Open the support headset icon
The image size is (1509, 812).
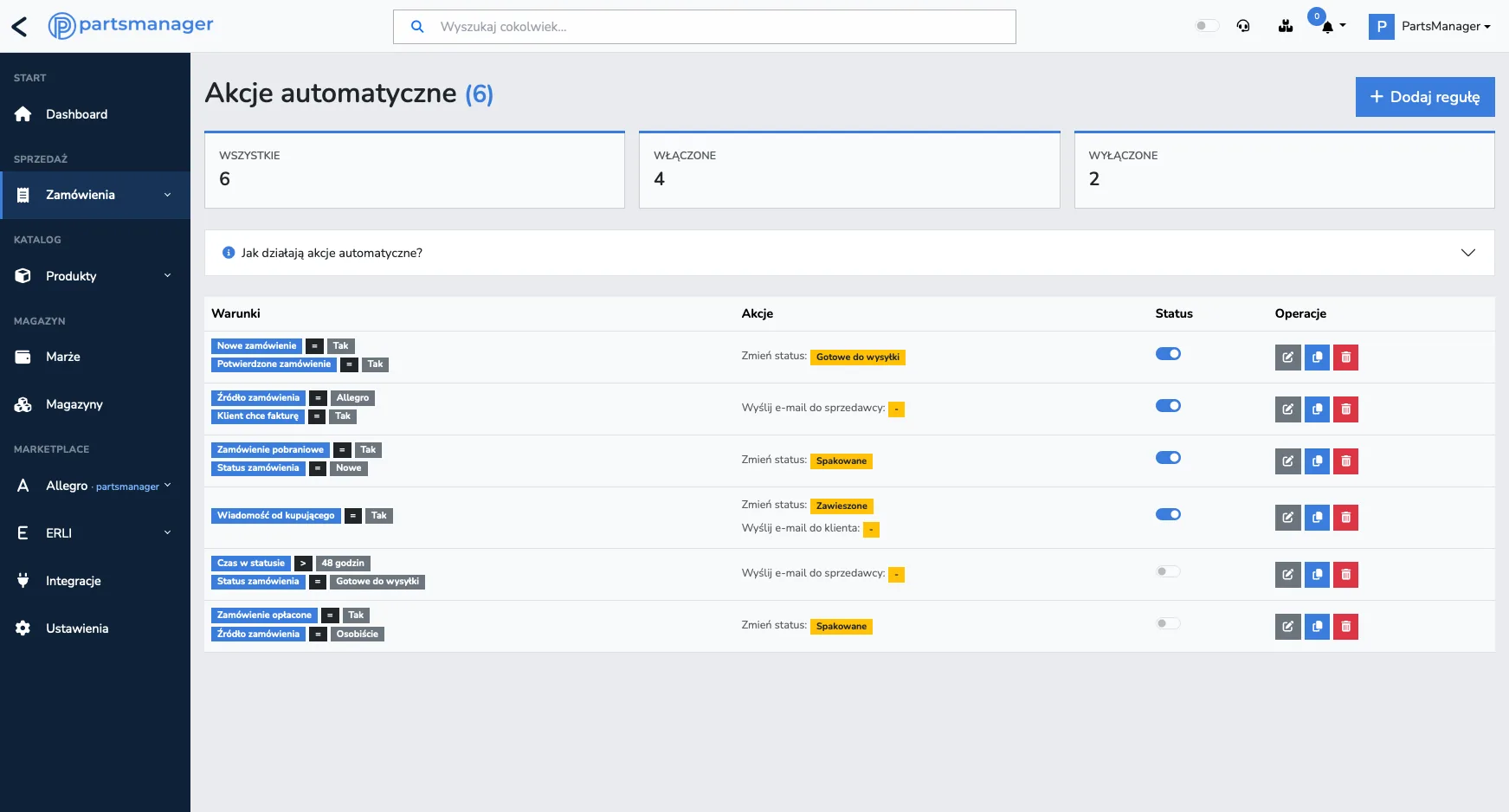[1243, 26]
